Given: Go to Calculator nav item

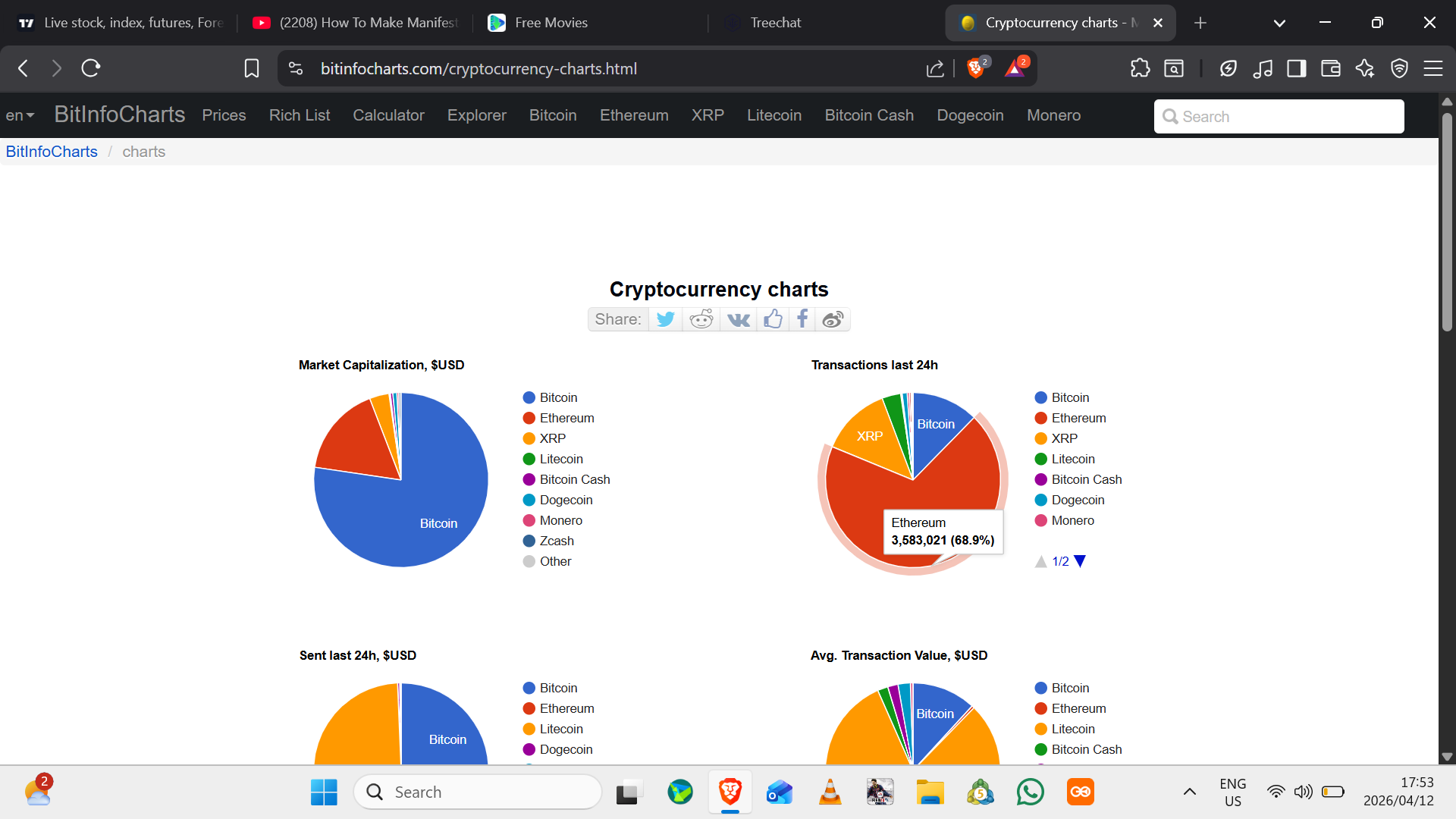Looking at the screenshot, I should tap(388, 115).
